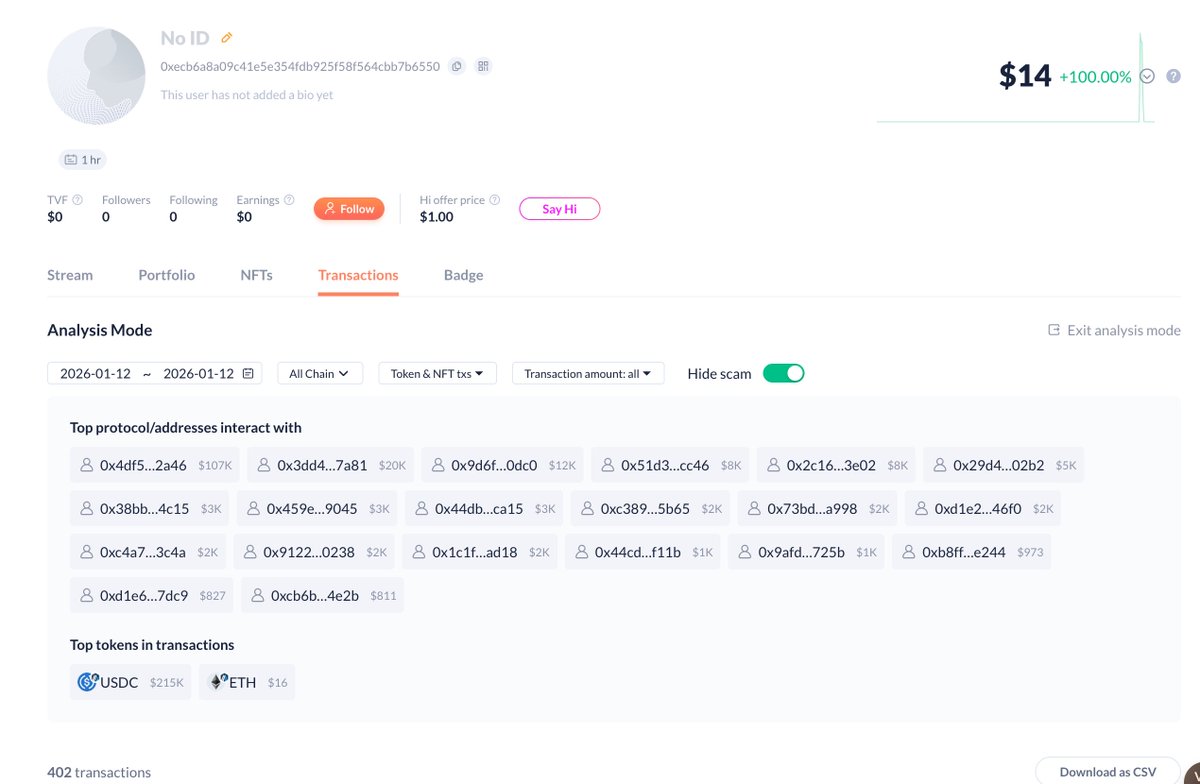Image resolution: width=1200 pixels, height=784 pixels.
Task: Select address 0x2c16...3e02 chip
Action: pyautogui.click(x=837, y=465)
